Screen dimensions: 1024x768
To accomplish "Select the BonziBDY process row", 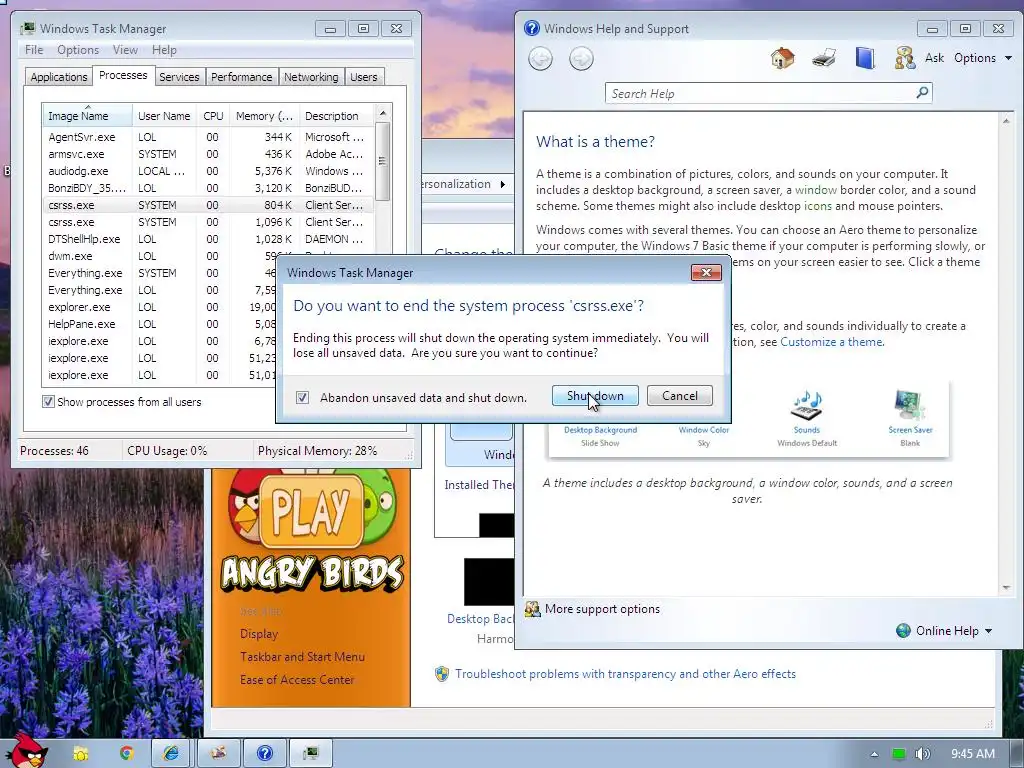I will [208, 188].
